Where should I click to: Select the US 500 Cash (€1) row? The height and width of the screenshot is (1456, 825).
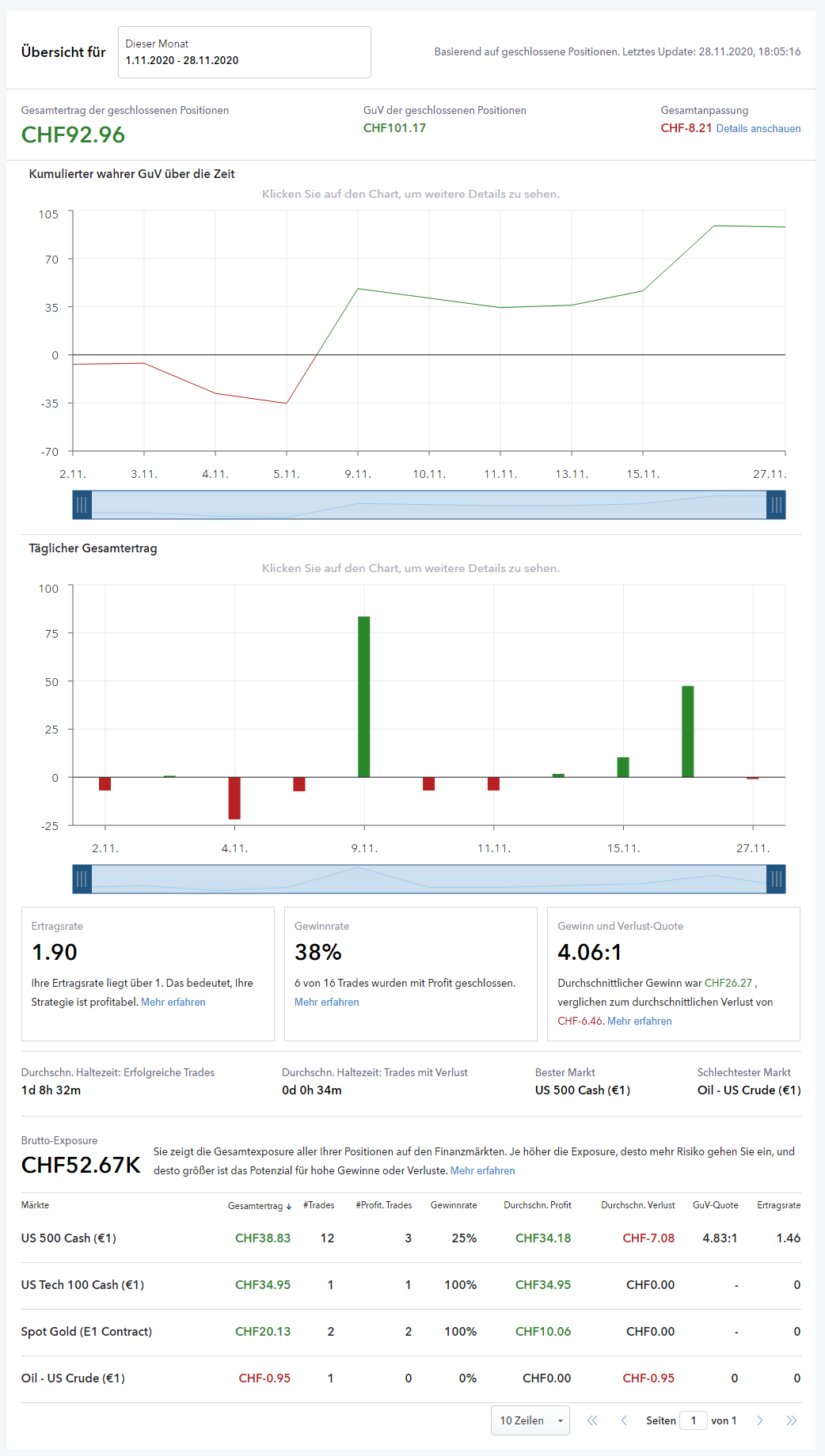pyautogui.click(x=69, y=1238)
